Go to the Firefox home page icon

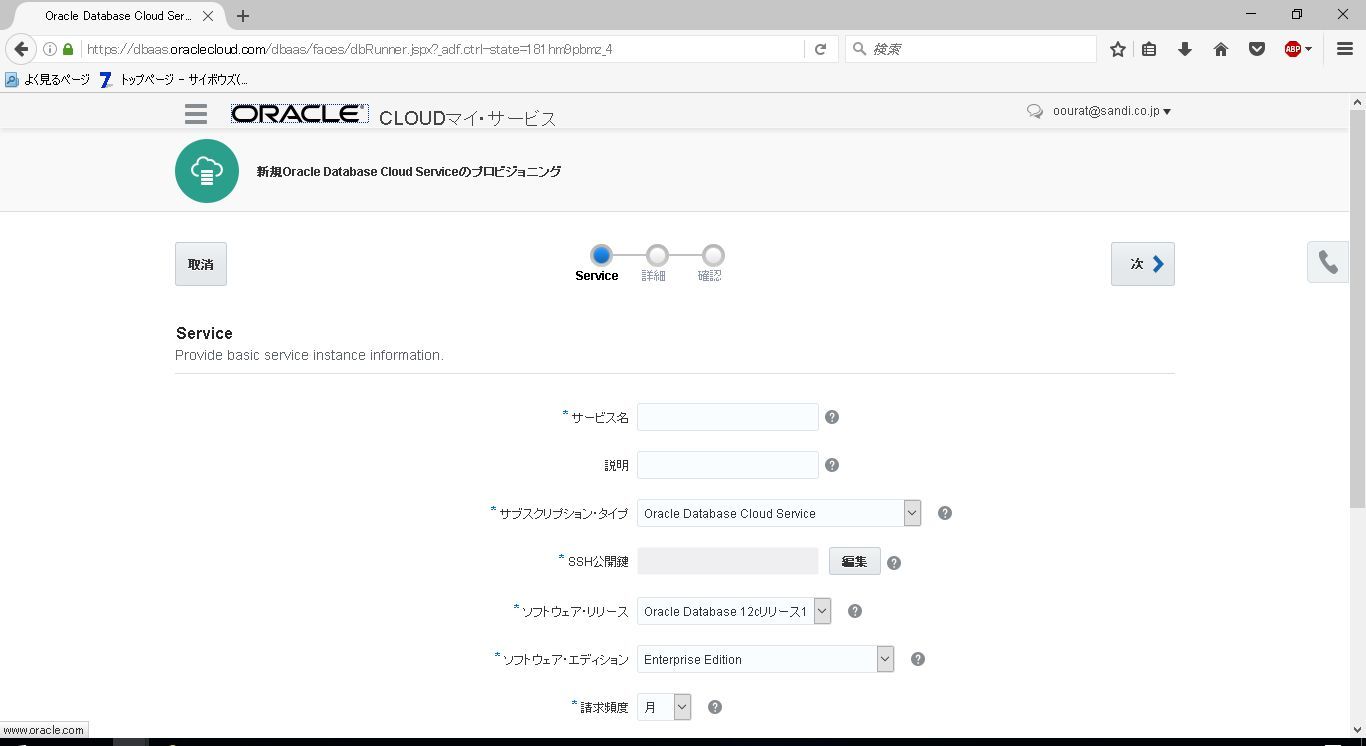pyautogui.click(x=1221, y=49)
